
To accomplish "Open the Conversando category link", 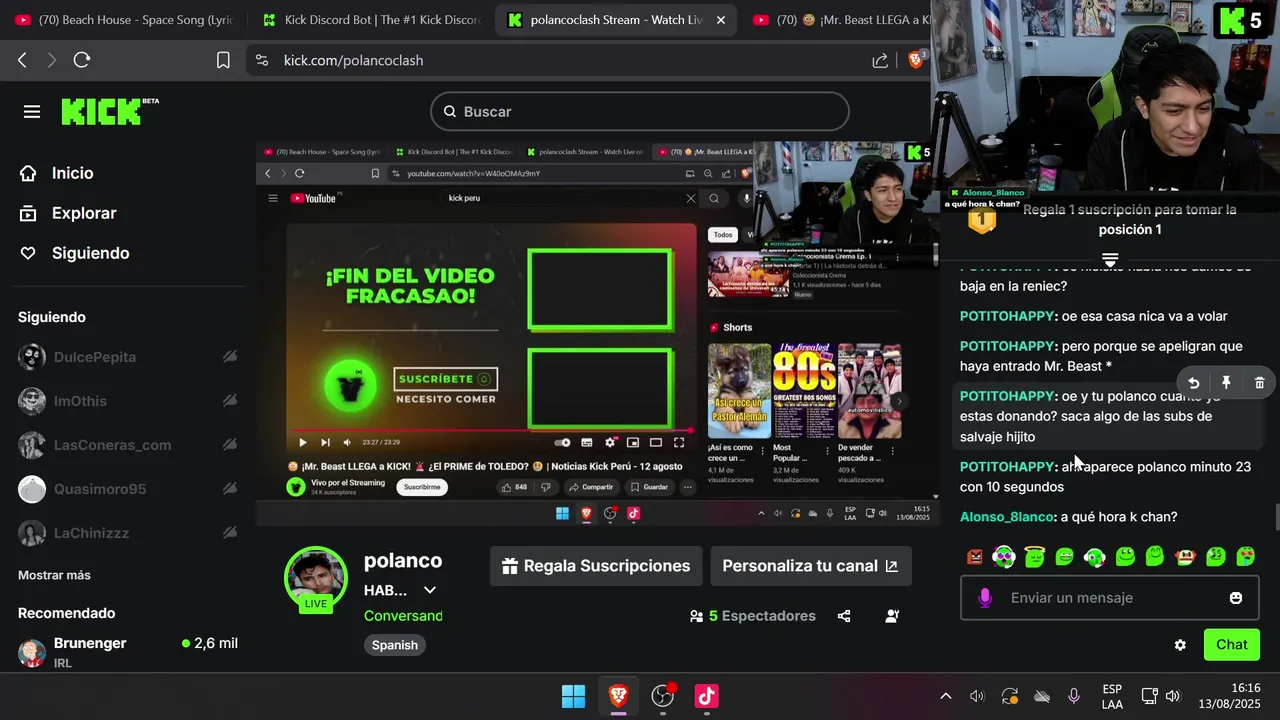I will pos(403,616).
